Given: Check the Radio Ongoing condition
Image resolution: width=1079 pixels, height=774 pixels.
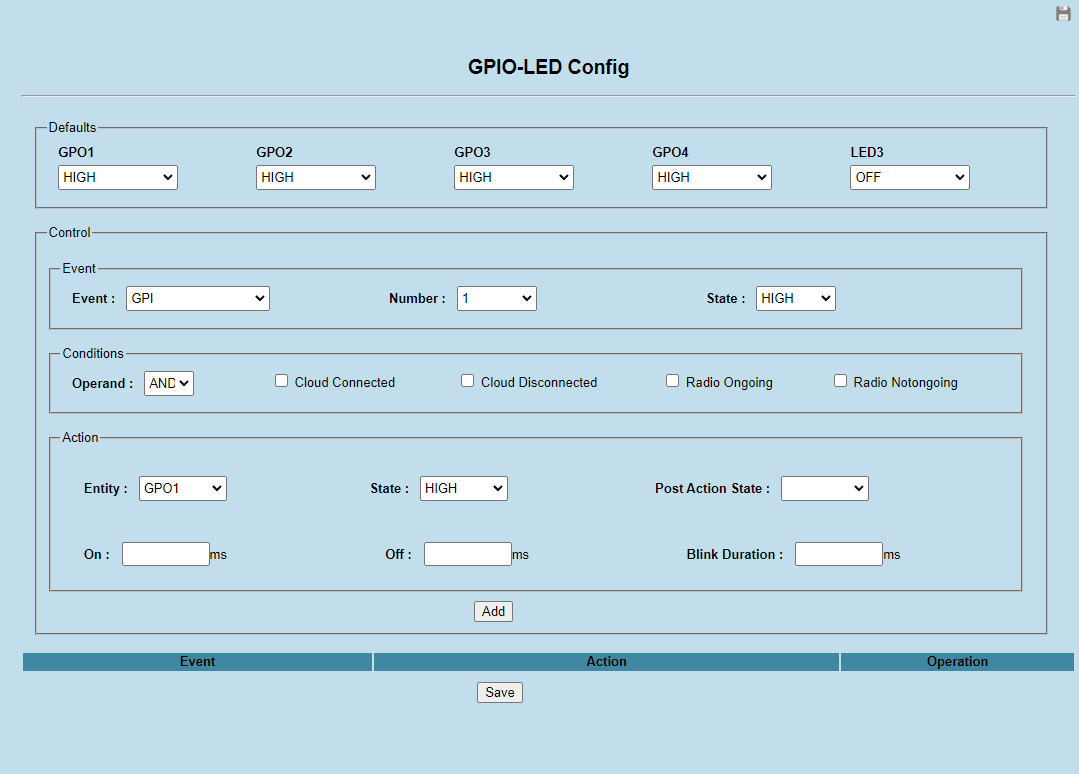Looking at the screenshot, I should [x=672, y=380].
